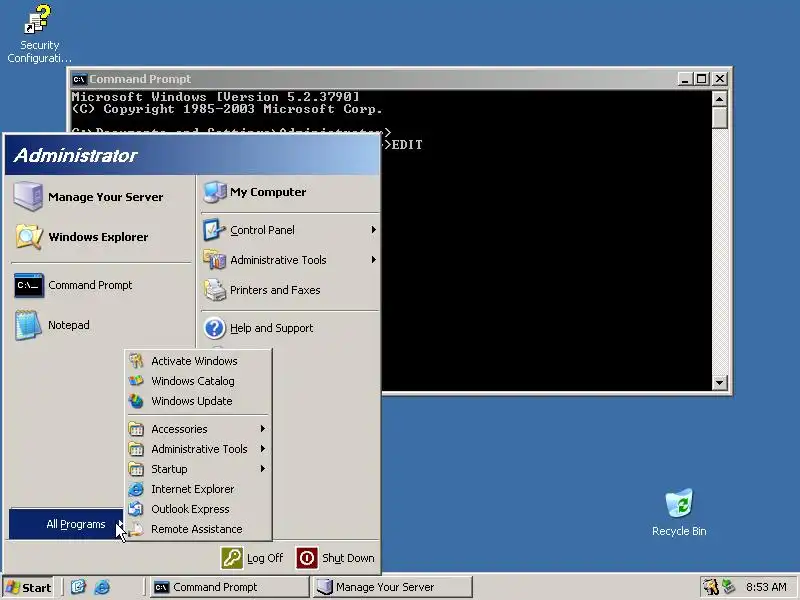Select Windows Explorer menu entry

click(100, 237)
